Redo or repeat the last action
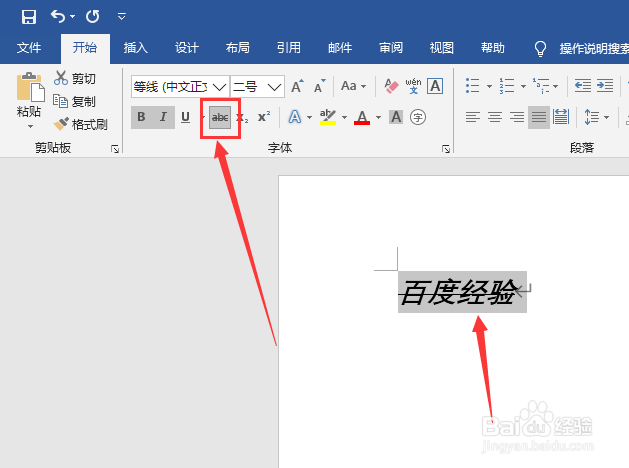The image size is (629, 468). tap(93, 16)
